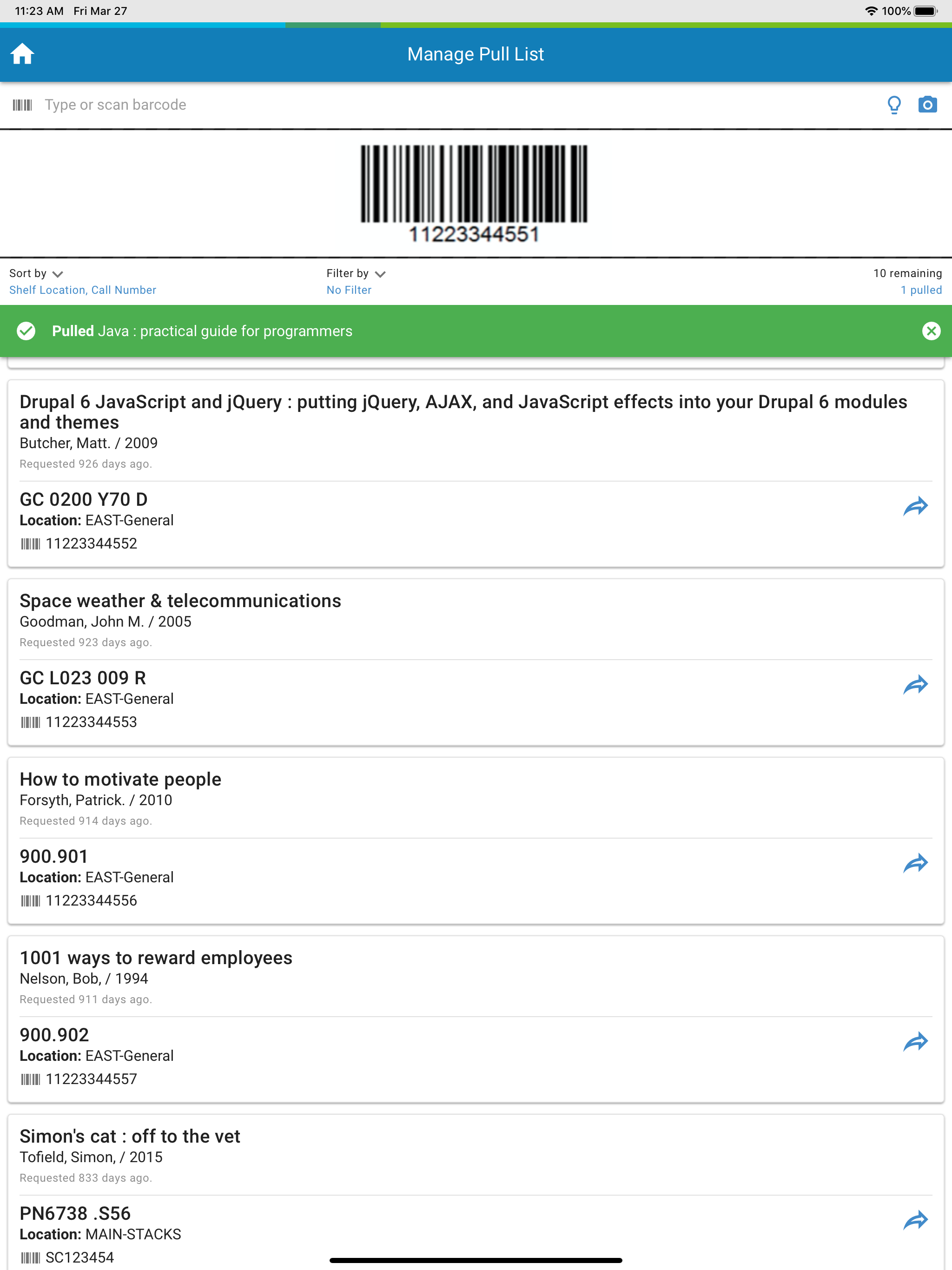The image size is (952, 1270).
Task: Tap barcode icon next to 11223344553
Action: point(30,722)
